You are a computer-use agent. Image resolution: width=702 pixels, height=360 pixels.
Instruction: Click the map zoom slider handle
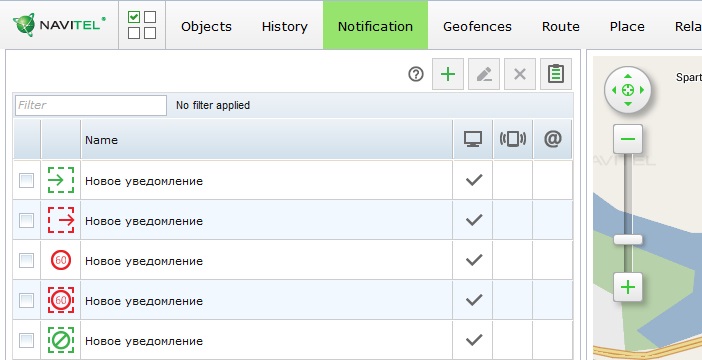(x=628, y=240)
